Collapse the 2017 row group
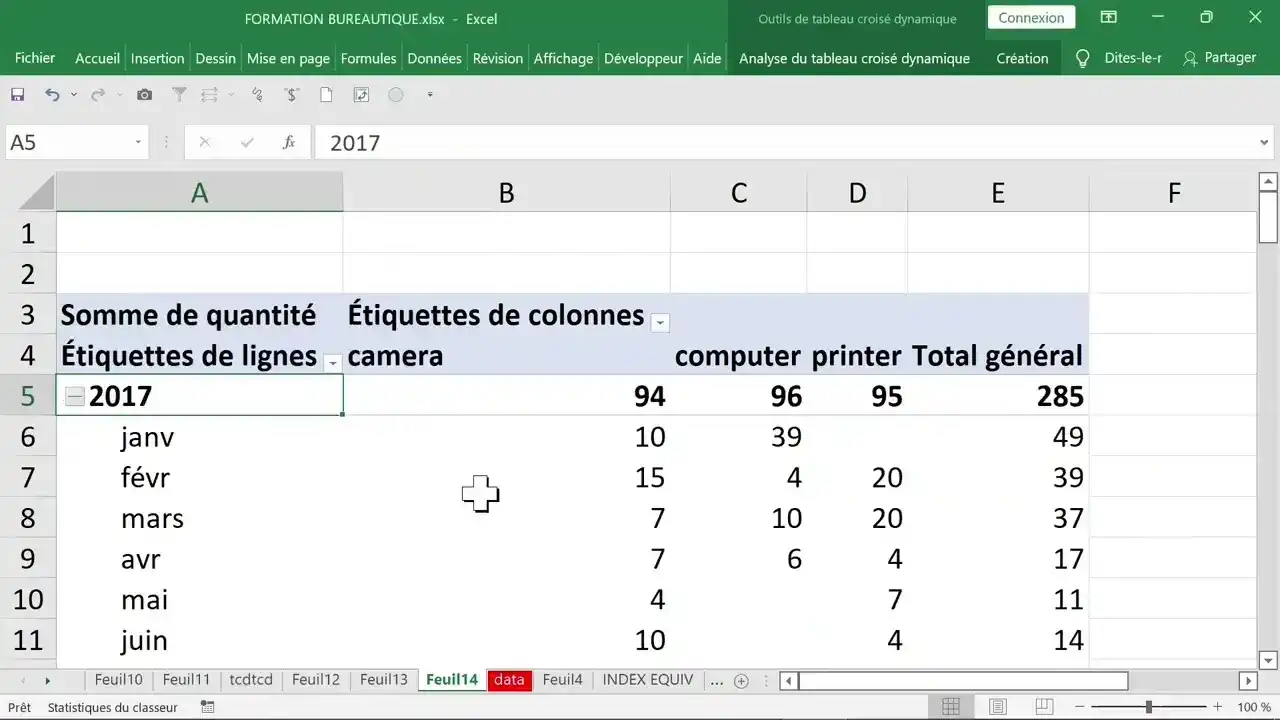The width and height of the screenshot is (1280, 720). click(74, 396)
